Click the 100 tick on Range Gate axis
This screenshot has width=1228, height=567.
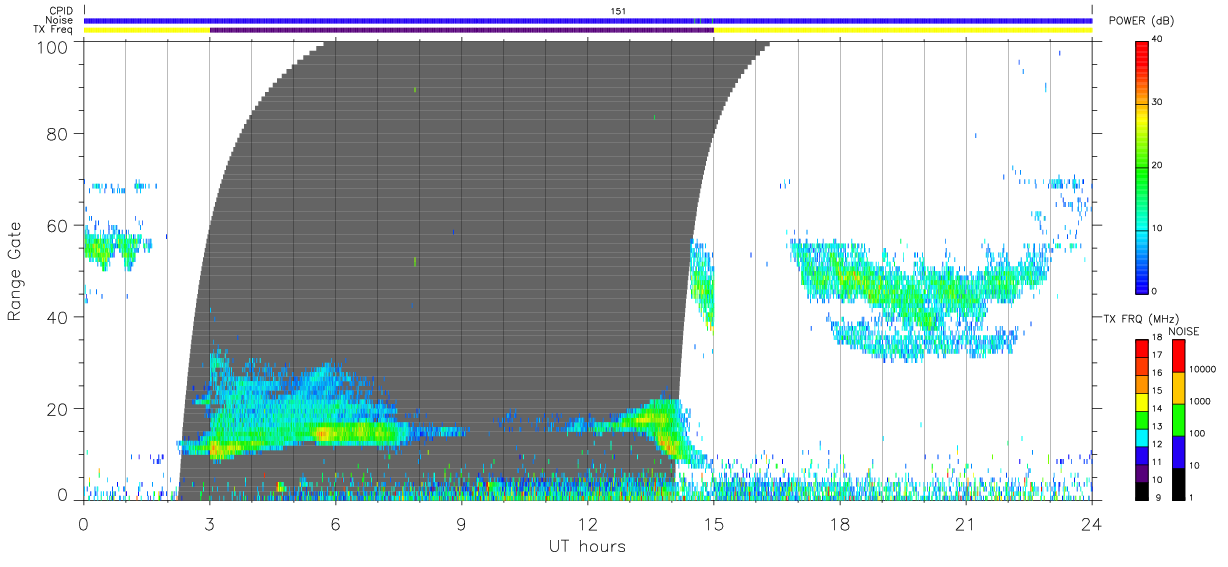click(51, 46)
